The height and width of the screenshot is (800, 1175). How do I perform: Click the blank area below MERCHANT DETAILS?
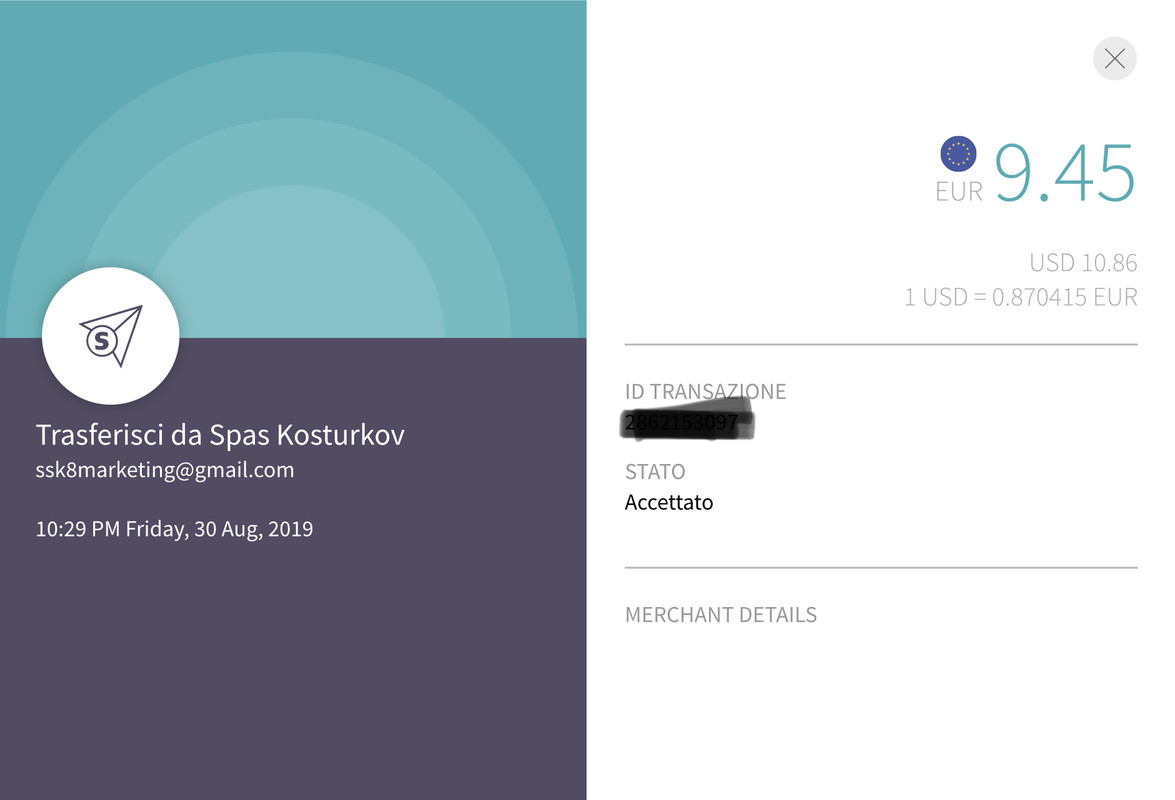(x=880, y=710)
